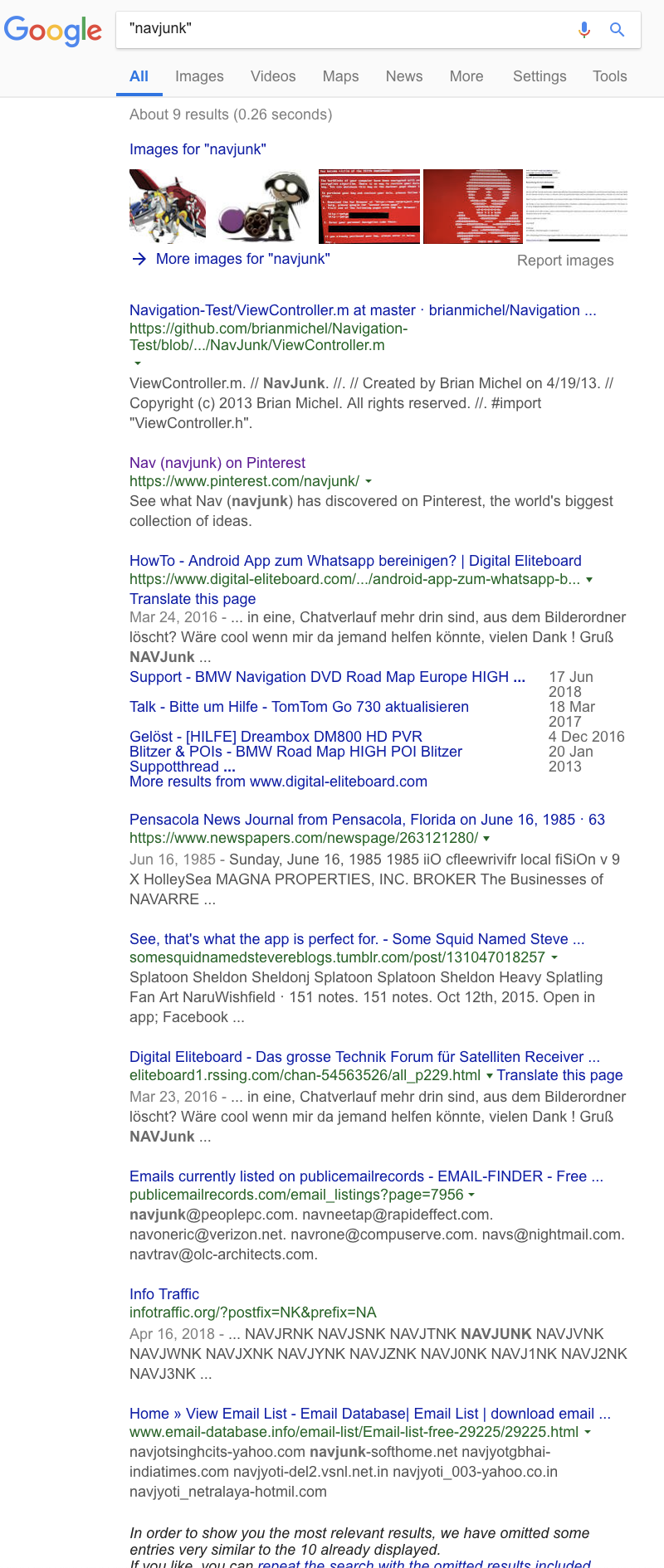Viewport: 664px width, 1568px height.
Task: Open HowTo Android App Whatsapp bereinigen result
Action: pos(355,561)
